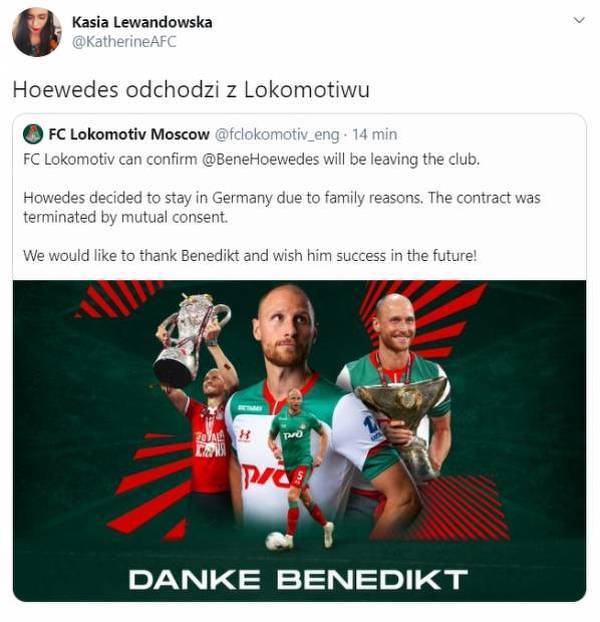
Task: Open the Danke Benedikt image
Action: (x=299, y=440)
